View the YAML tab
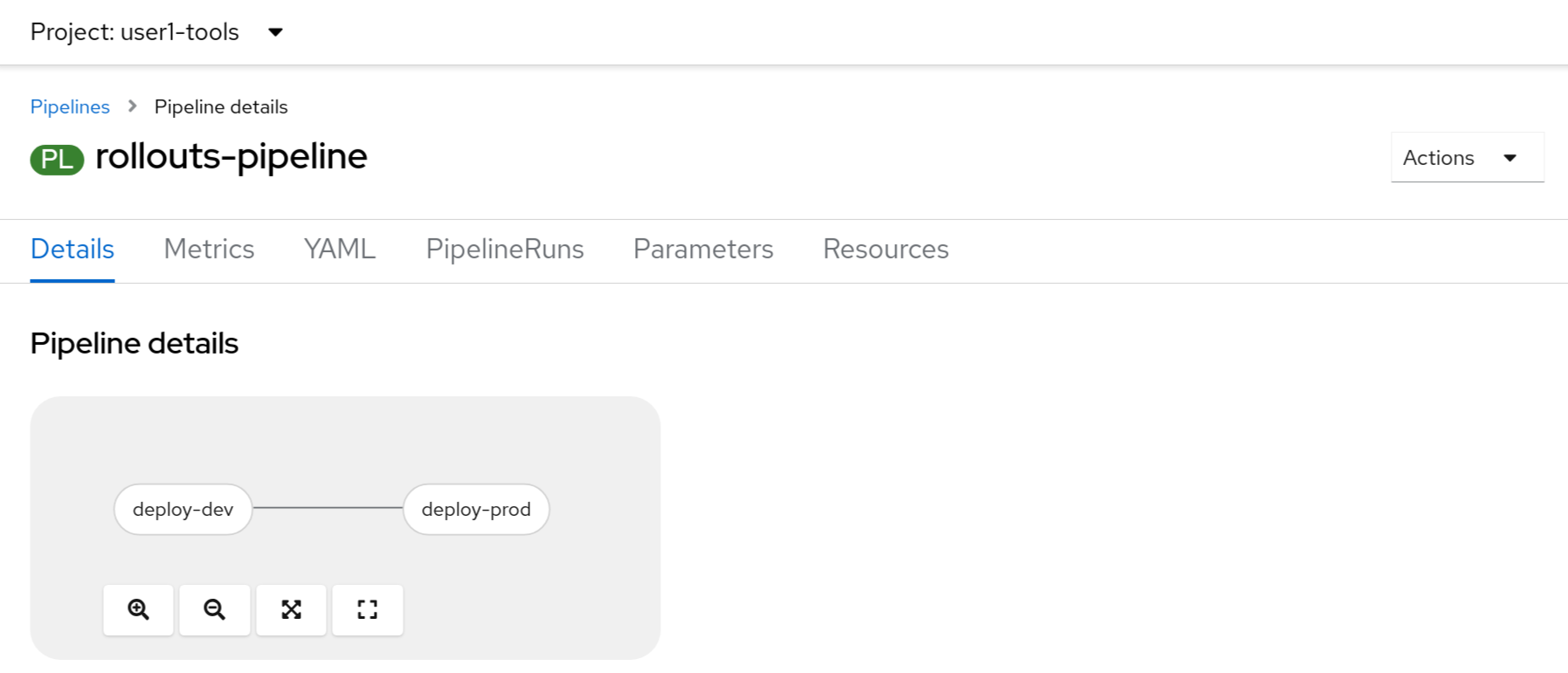The width and height of the screenshot is (1568, 673). click(x=340, y=250)
